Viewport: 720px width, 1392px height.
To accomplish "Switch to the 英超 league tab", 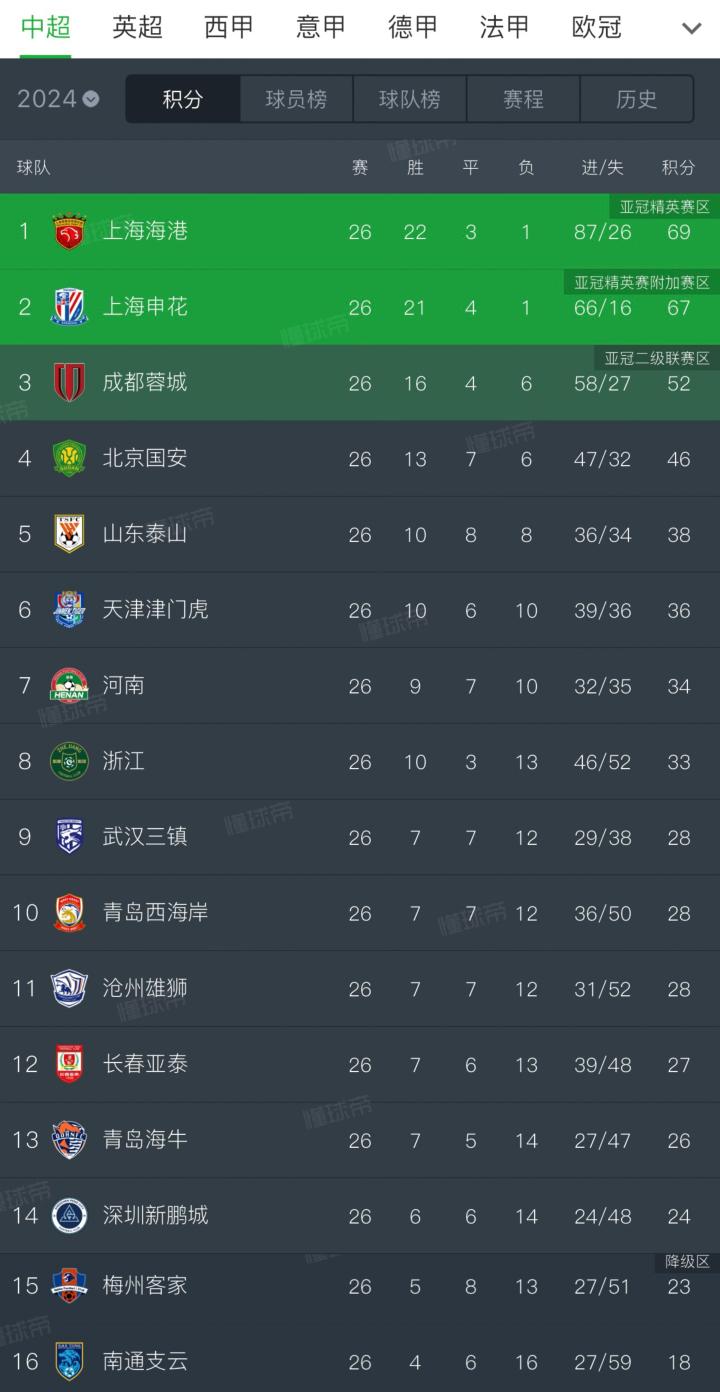I will coord(137,27).
